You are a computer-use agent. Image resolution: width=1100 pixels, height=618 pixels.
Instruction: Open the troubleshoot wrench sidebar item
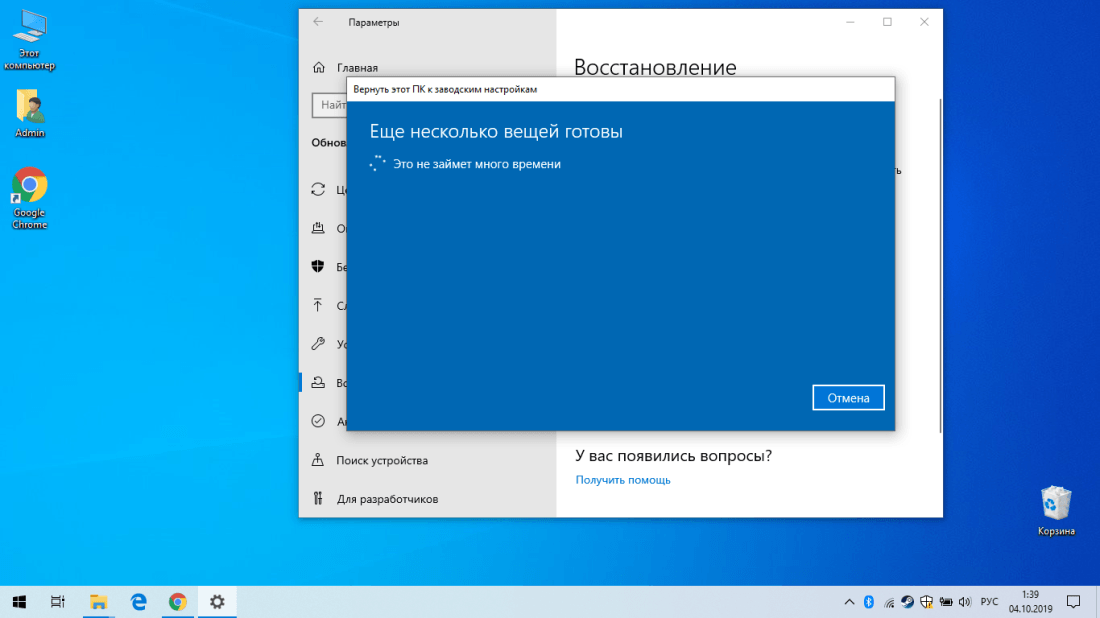click(318, 344)
